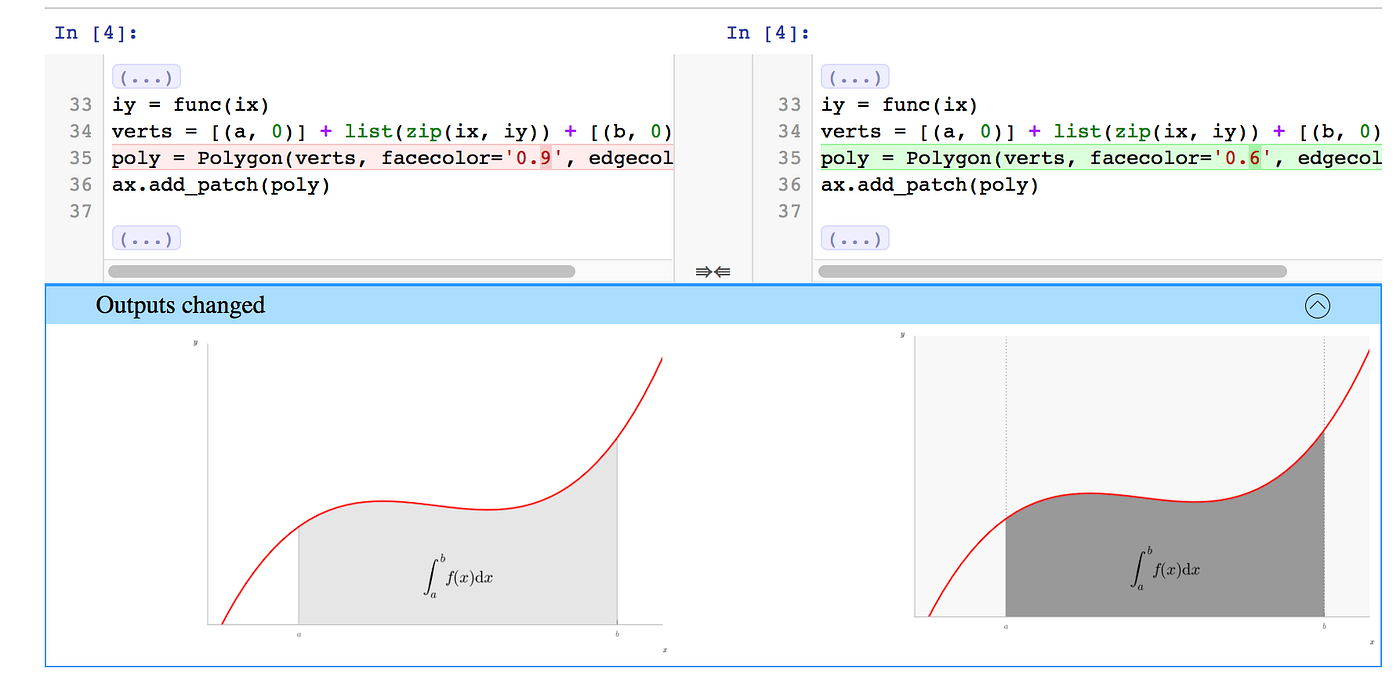Screen dimensions: 1400x695
Task: Expand the top hidden code in right panel
Action: point(855,76)
